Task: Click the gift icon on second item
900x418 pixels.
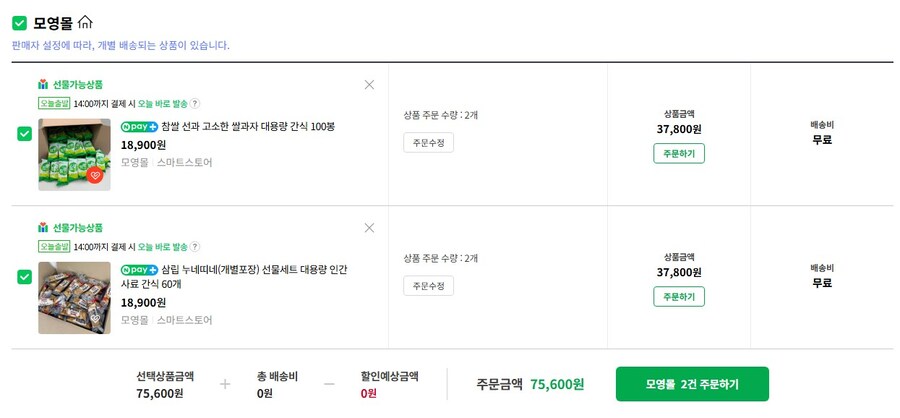Action: (x=43, y=228)
